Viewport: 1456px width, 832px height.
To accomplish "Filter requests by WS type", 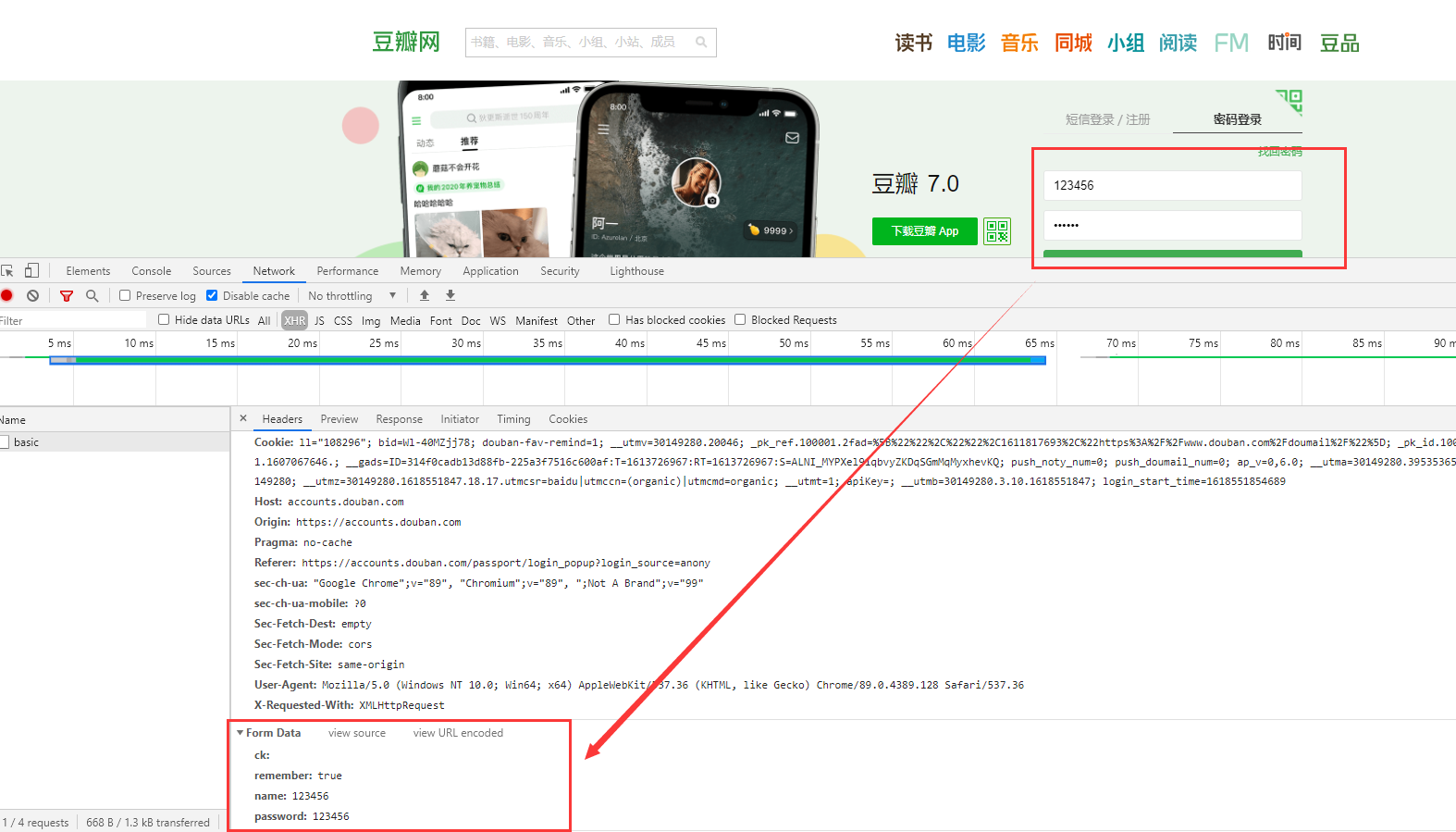I will [498, 321].
